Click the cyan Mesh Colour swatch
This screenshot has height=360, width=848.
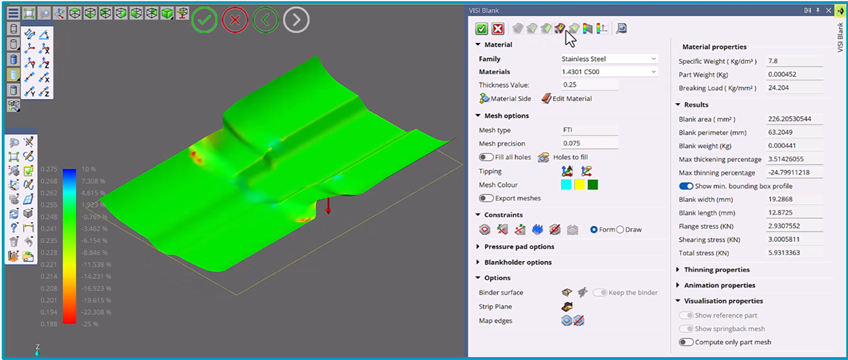566,185
